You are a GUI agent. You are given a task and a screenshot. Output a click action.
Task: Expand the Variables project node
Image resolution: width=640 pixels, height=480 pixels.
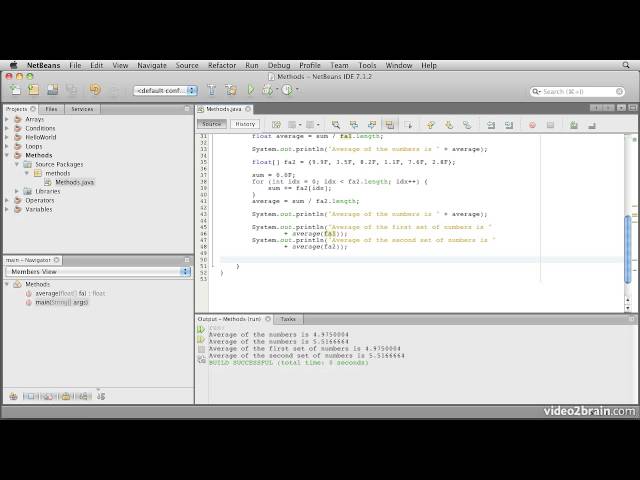tap(7, 209)
